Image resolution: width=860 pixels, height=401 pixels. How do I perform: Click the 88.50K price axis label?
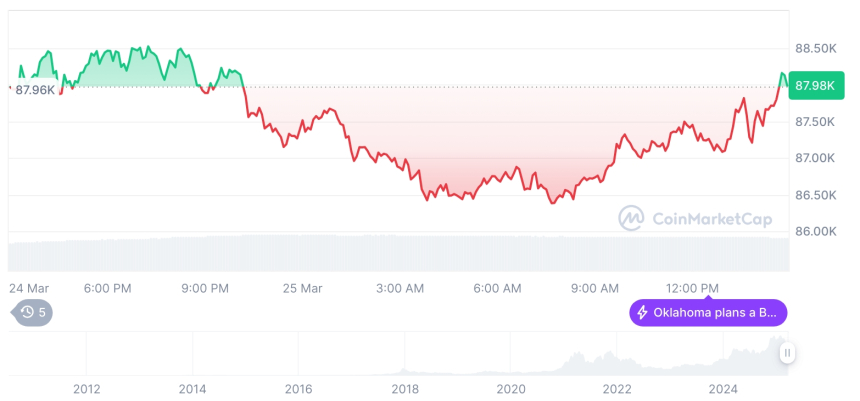coord(815,48)
